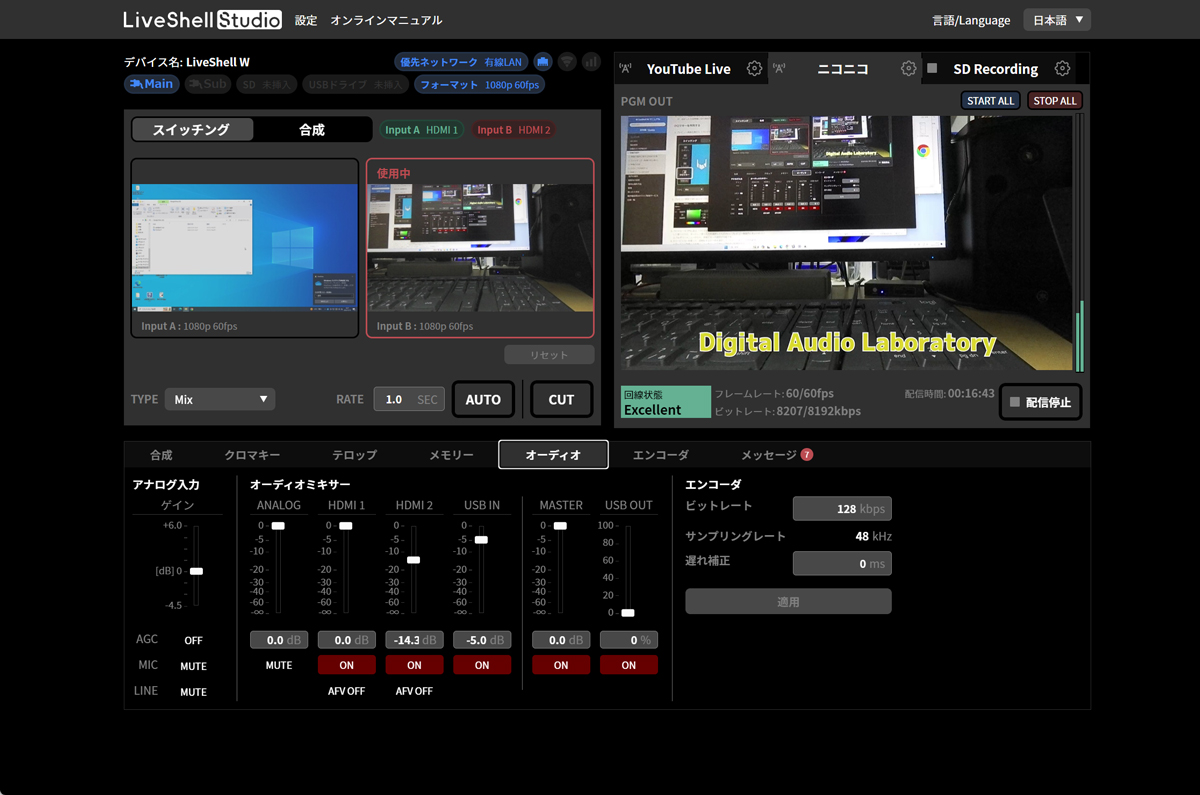The height and width of the screenshot is (795, 1200).
Task: Toggle HDMI 2 channel ON button
Action: pyautogui.click(x=414, y=665)
